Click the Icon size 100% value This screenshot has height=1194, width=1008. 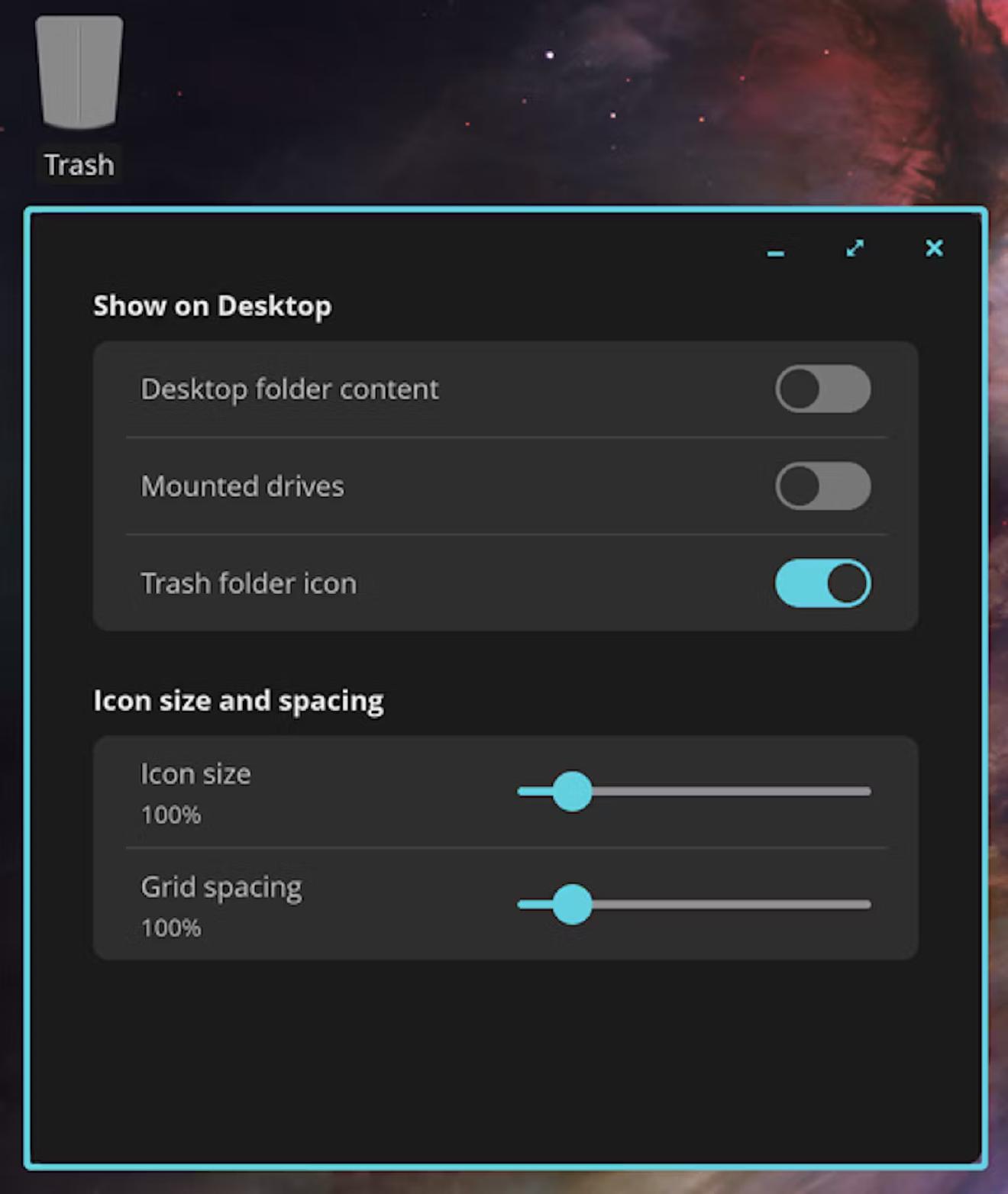[171, 815]
